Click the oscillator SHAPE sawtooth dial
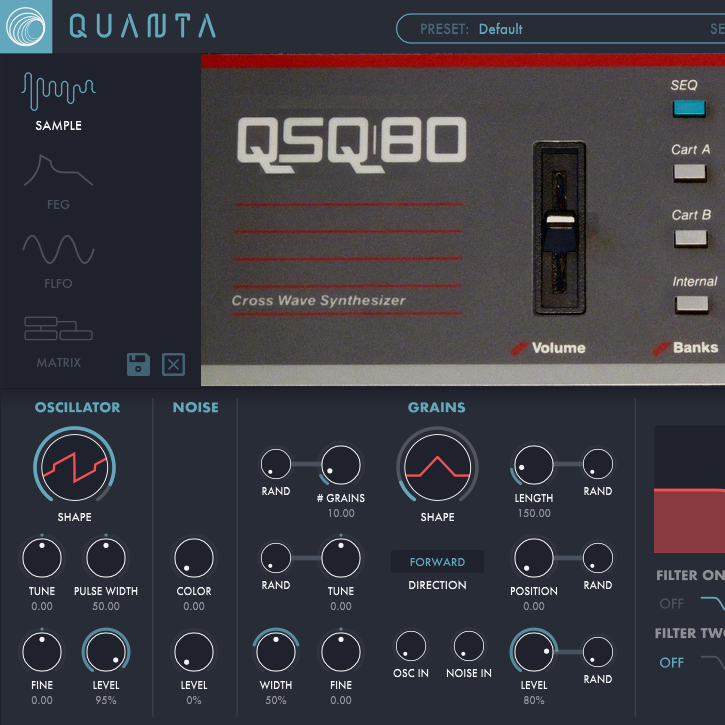 tap(74, 467)
